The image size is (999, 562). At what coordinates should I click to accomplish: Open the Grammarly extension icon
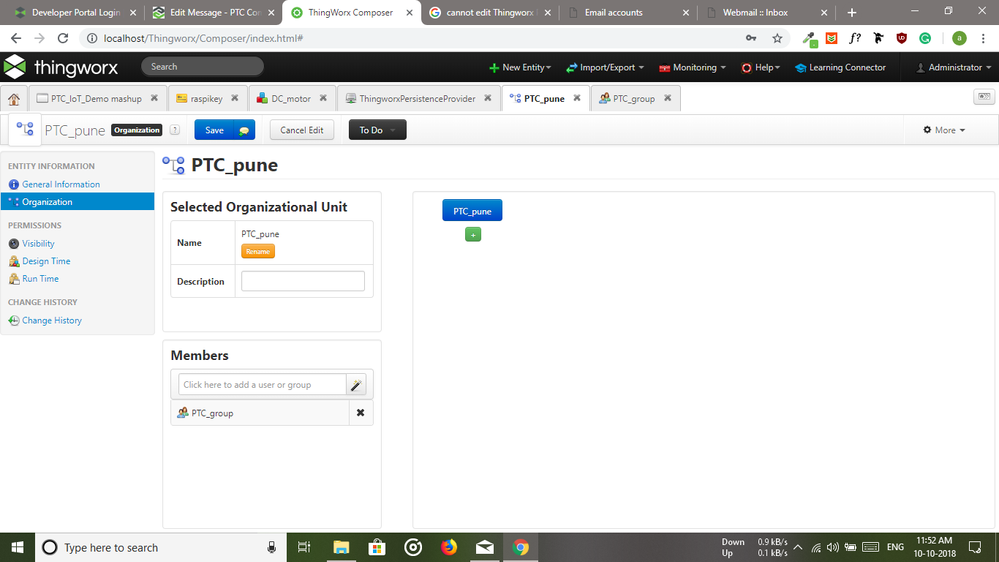tap(925, 38)
